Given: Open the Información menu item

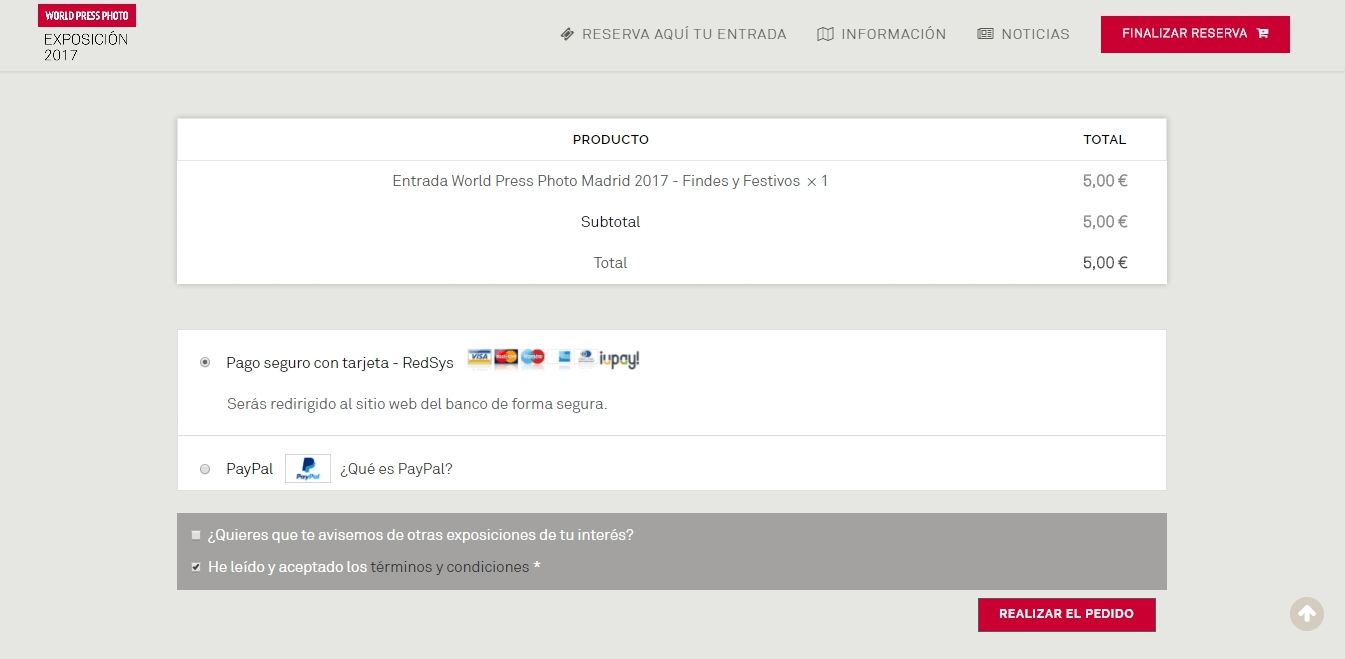Looking at the screenshot, I should point(881,34).
